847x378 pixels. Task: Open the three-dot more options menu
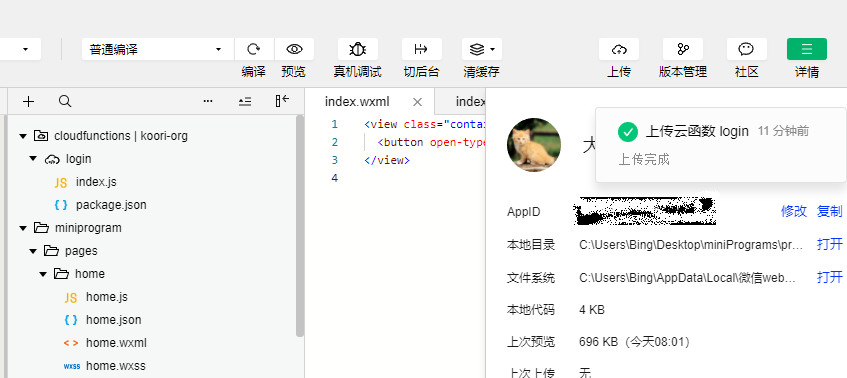(208, 101)
